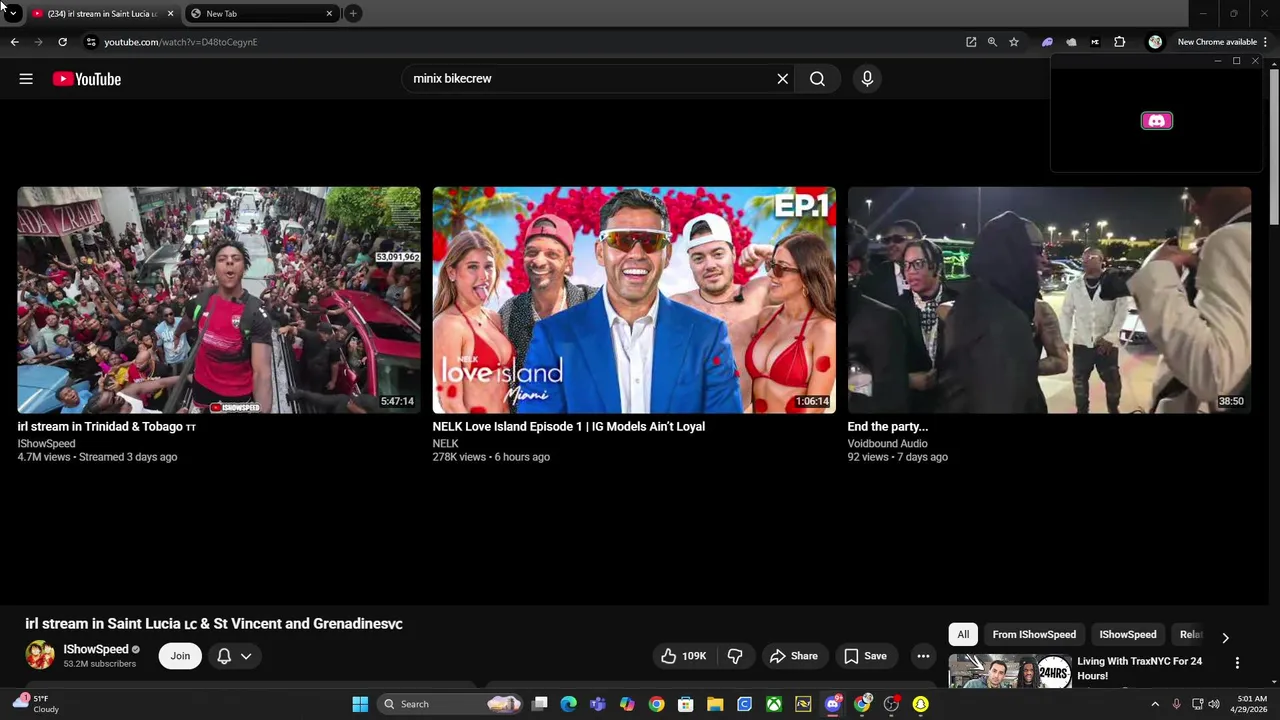Screen dimensions: 1280x720
Task: Join the IShowSpeed channel membership
Action: 180,656
